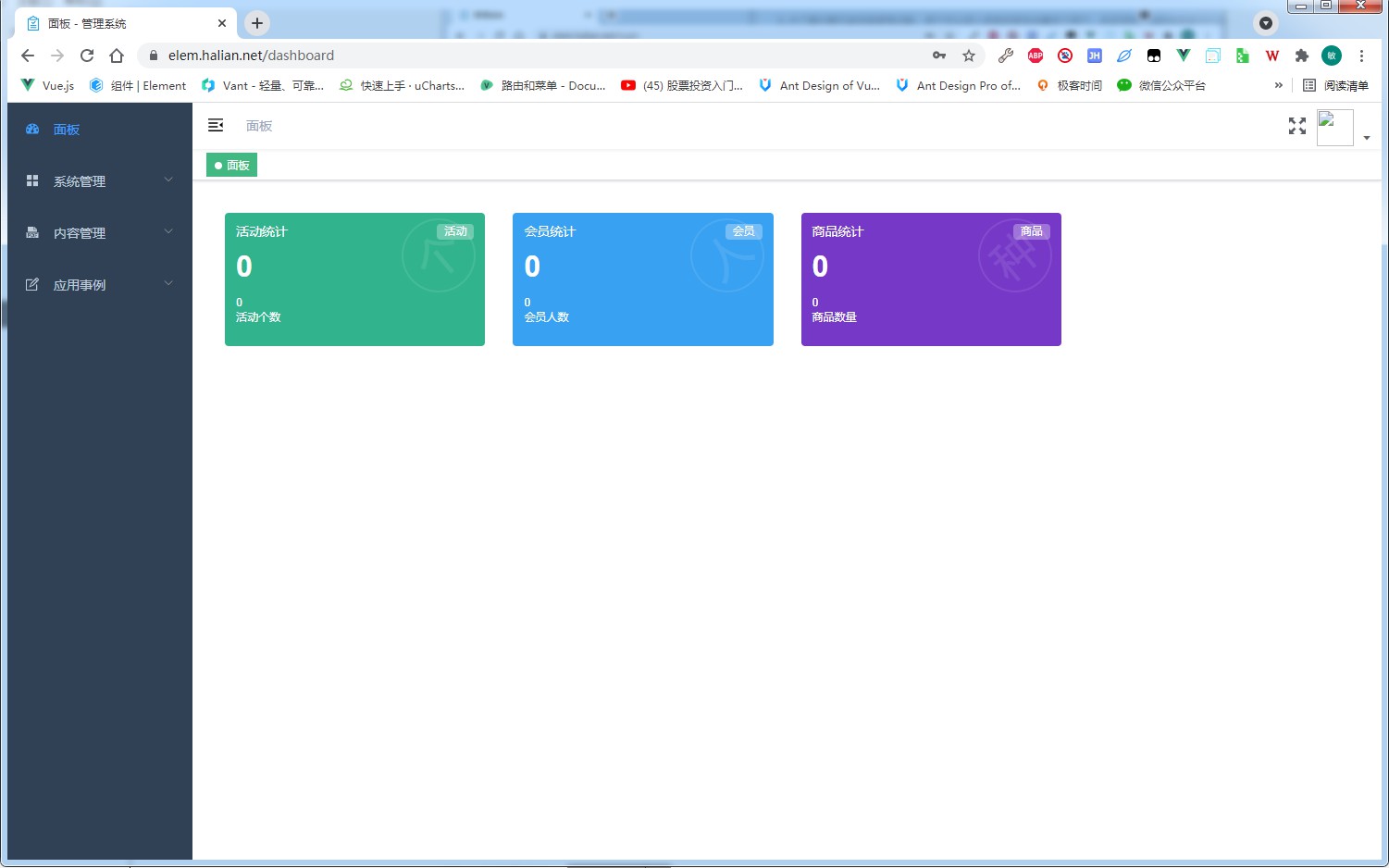
Task: Click the tab search dropdown circle
Action: 1266,23
